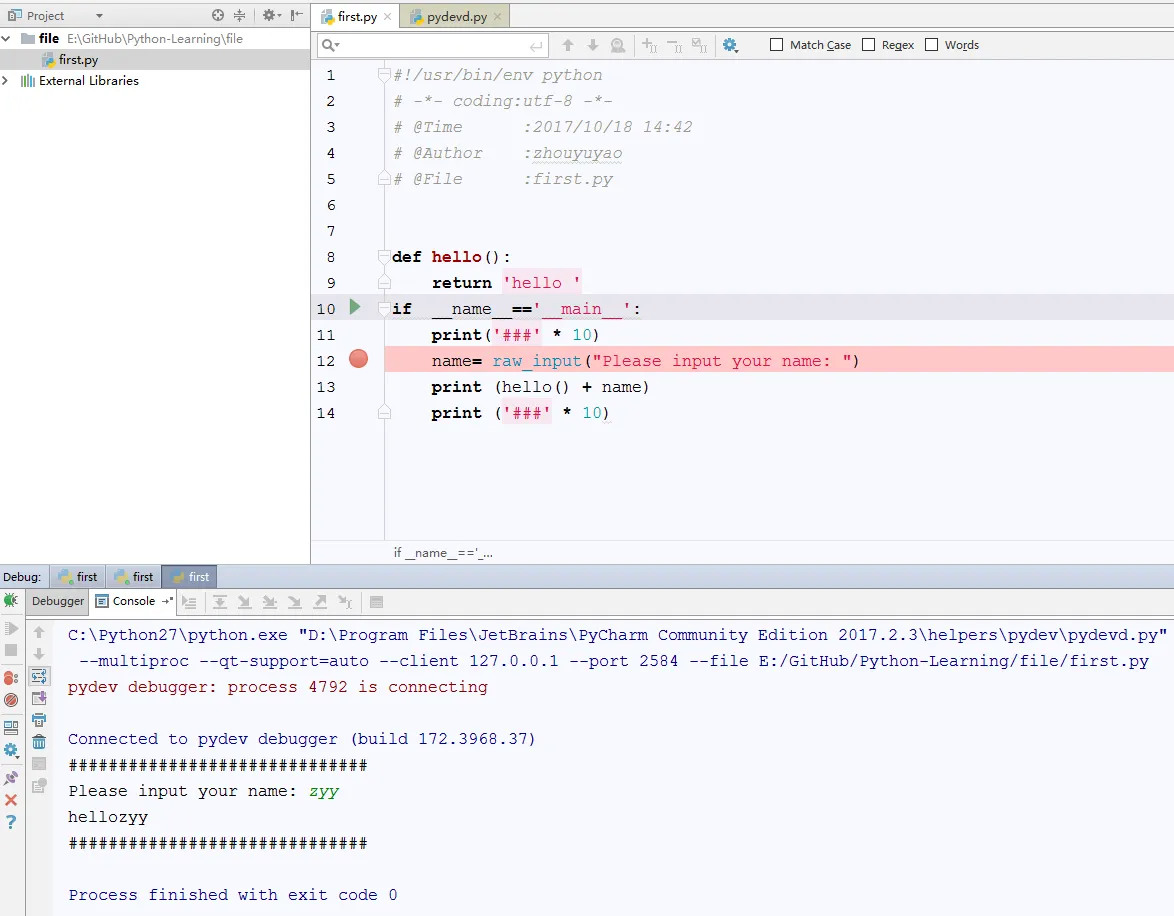Collapse the file project folder
1174x916 pixels.
[x=6, y=38]
